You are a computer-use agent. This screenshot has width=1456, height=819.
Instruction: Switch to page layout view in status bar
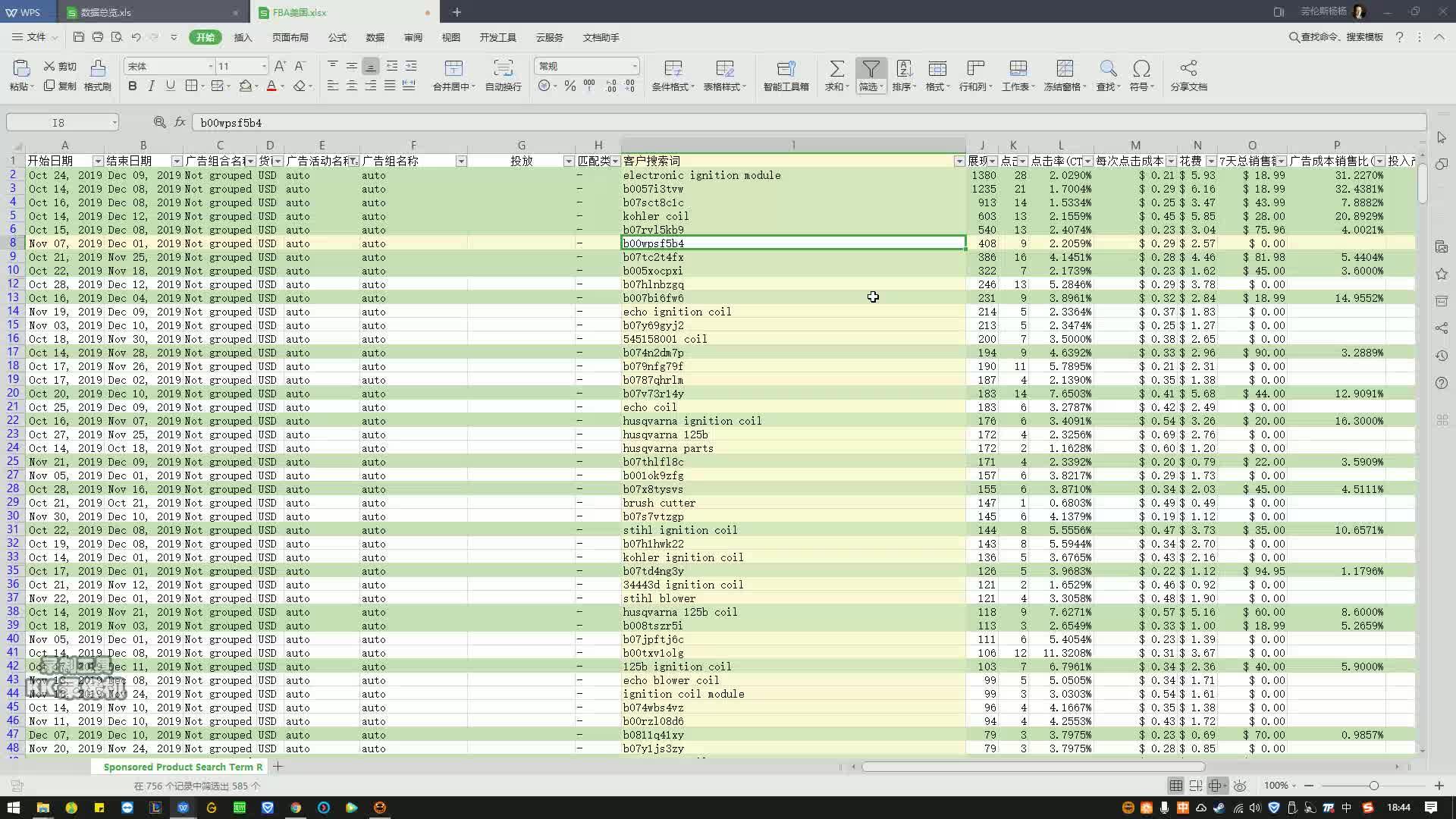point(1196,786)
